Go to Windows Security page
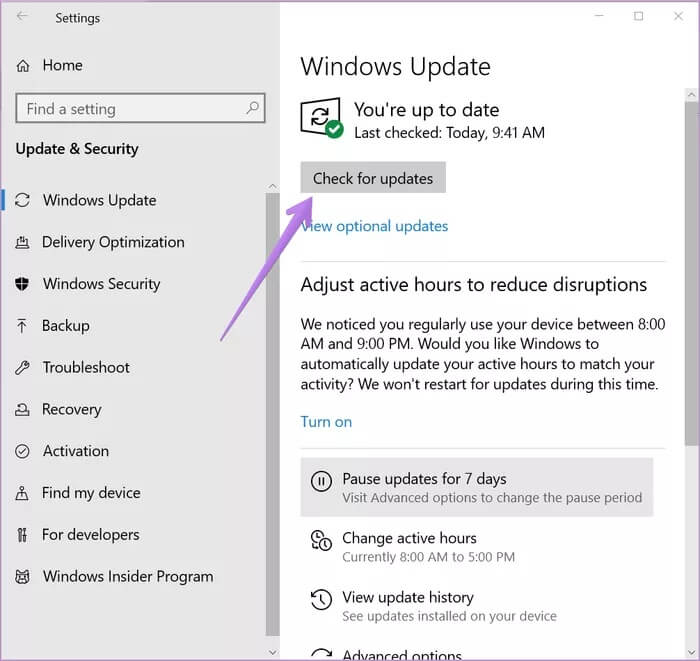The image size is (700, 661). (101, 284)
